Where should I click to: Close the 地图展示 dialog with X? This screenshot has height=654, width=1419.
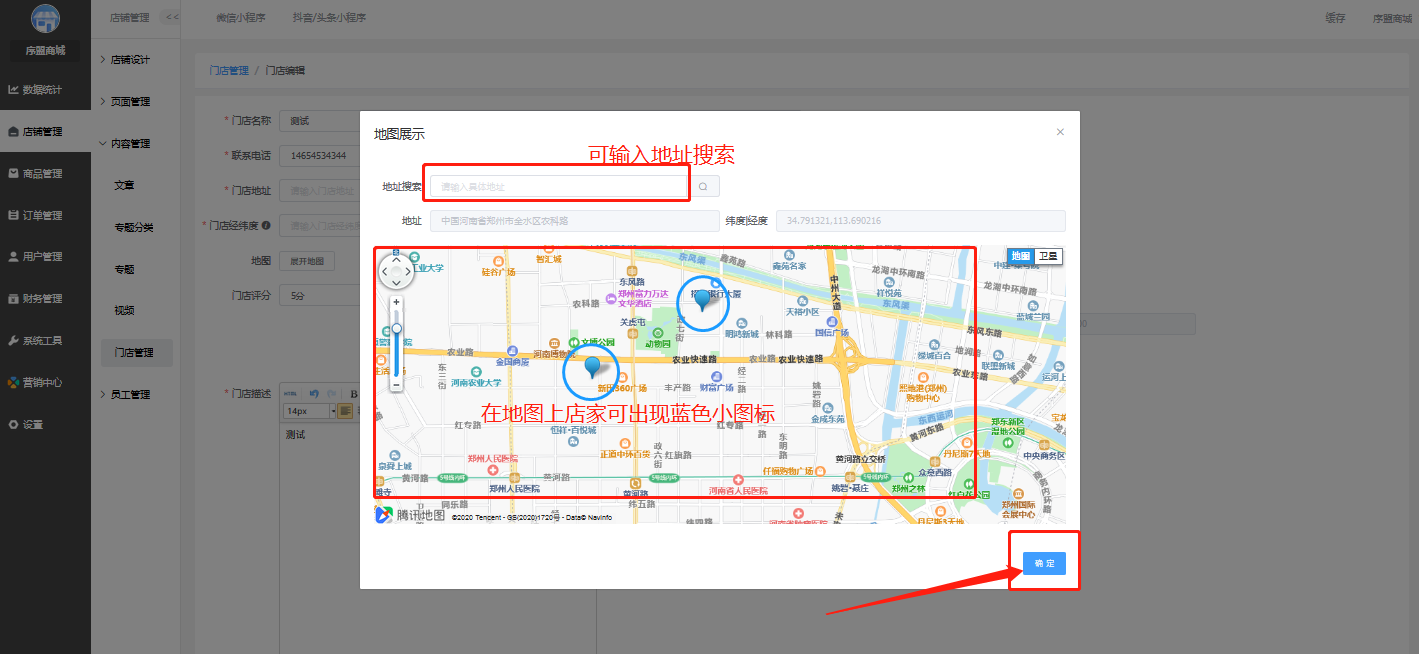(1060, 132)
